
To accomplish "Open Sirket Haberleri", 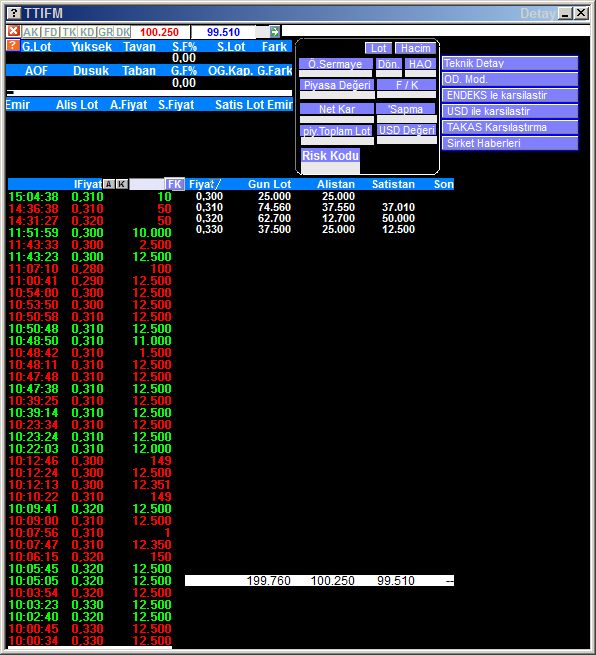I will (510, 143).
